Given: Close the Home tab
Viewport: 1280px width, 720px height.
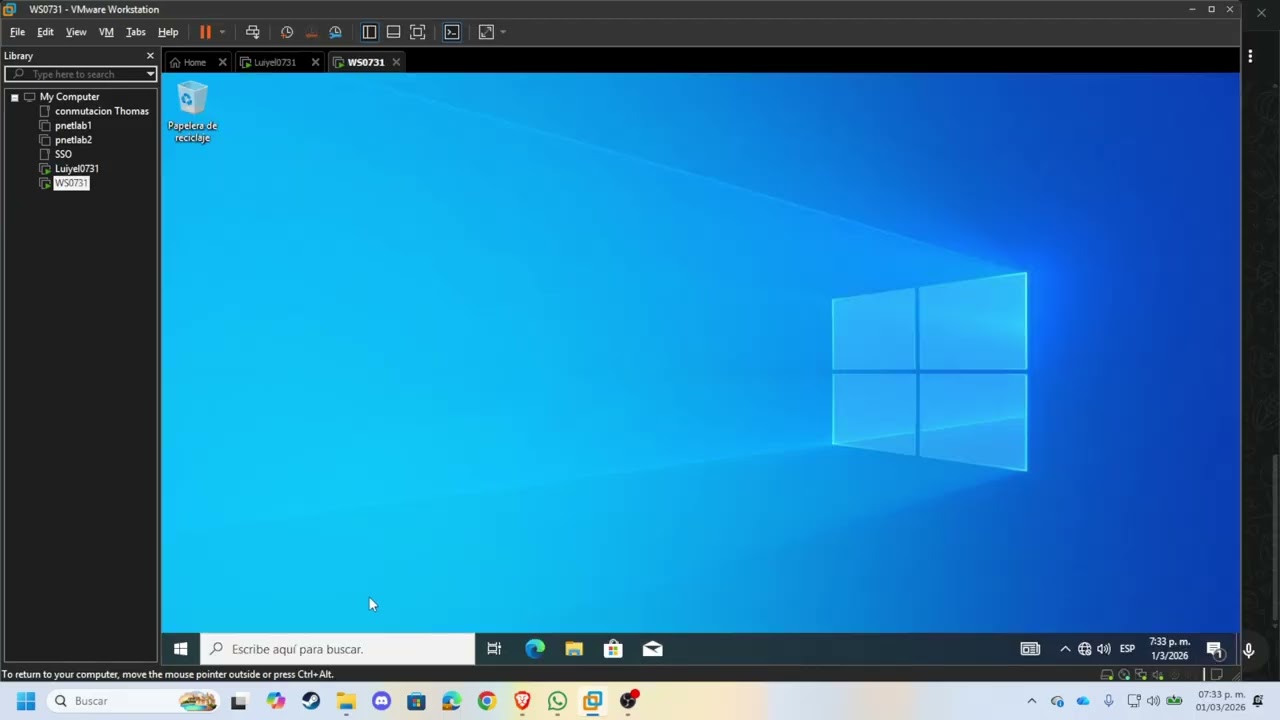Looking at the screenshot, I should [222, 62].
